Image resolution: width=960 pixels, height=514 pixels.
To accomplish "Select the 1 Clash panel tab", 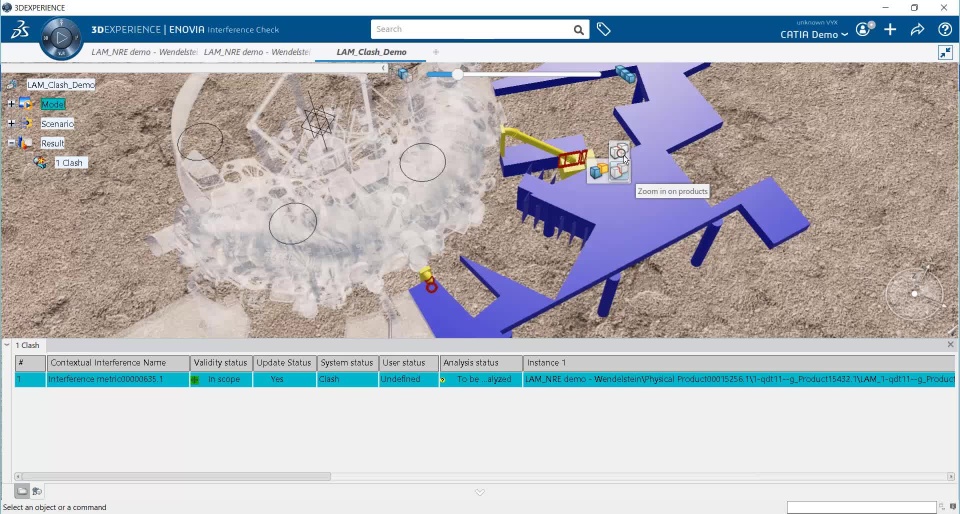I will tap(28, 345).
